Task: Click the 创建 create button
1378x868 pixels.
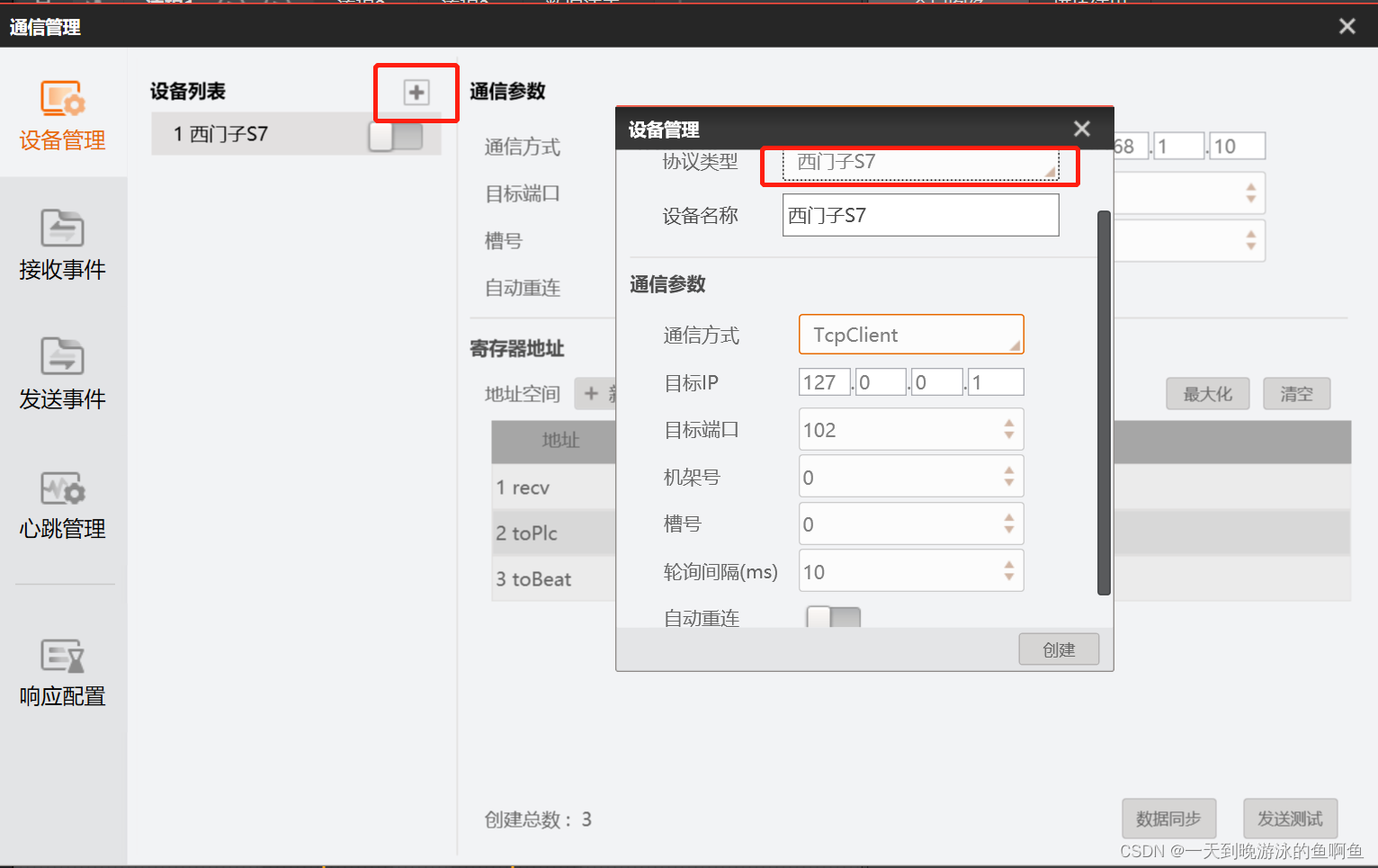Action: click(1059, 649)
